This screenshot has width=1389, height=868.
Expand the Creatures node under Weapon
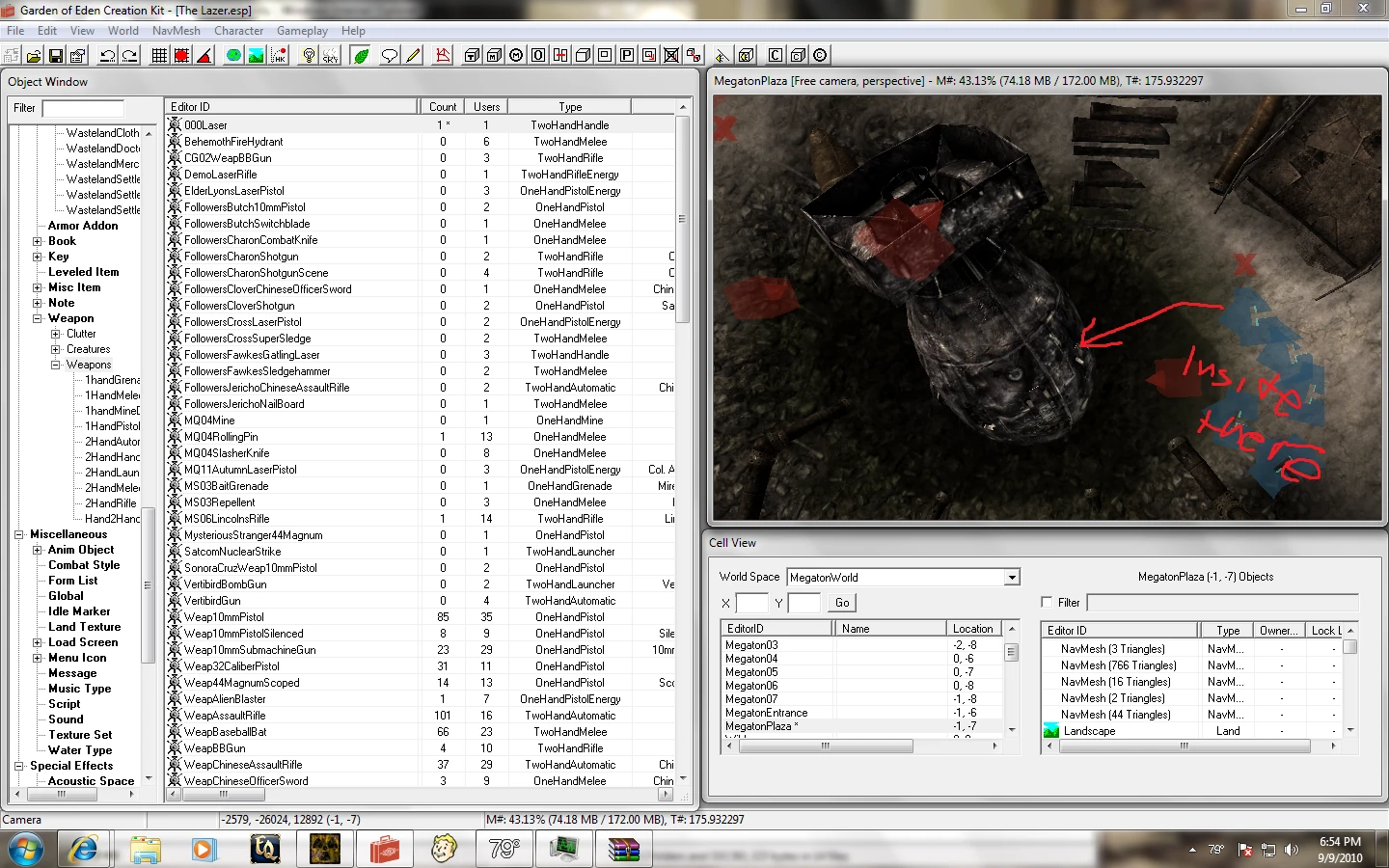pyautogui.click(x=56, y=349)
